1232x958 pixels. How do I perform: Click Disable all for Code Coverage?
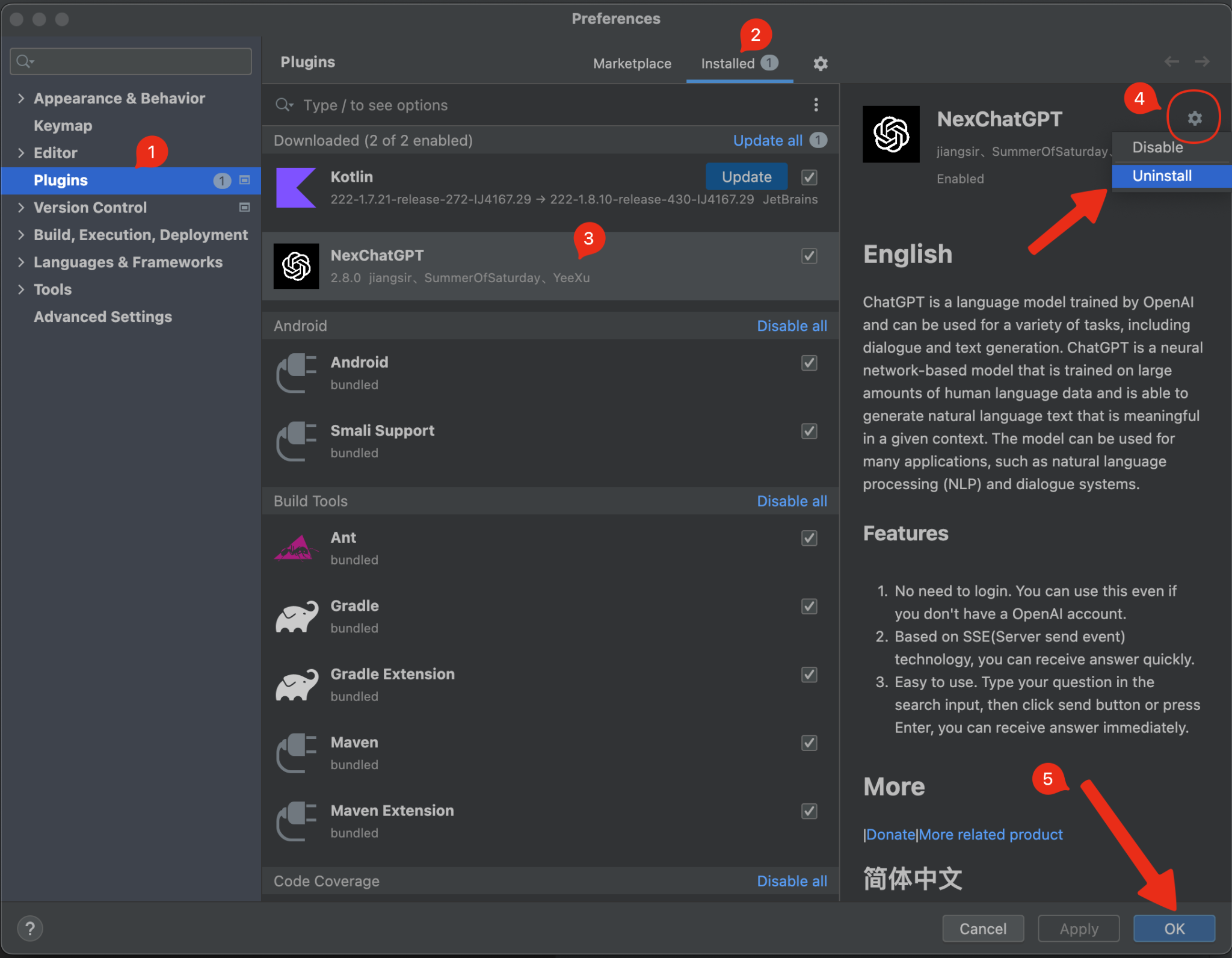[x=792, y=881]
